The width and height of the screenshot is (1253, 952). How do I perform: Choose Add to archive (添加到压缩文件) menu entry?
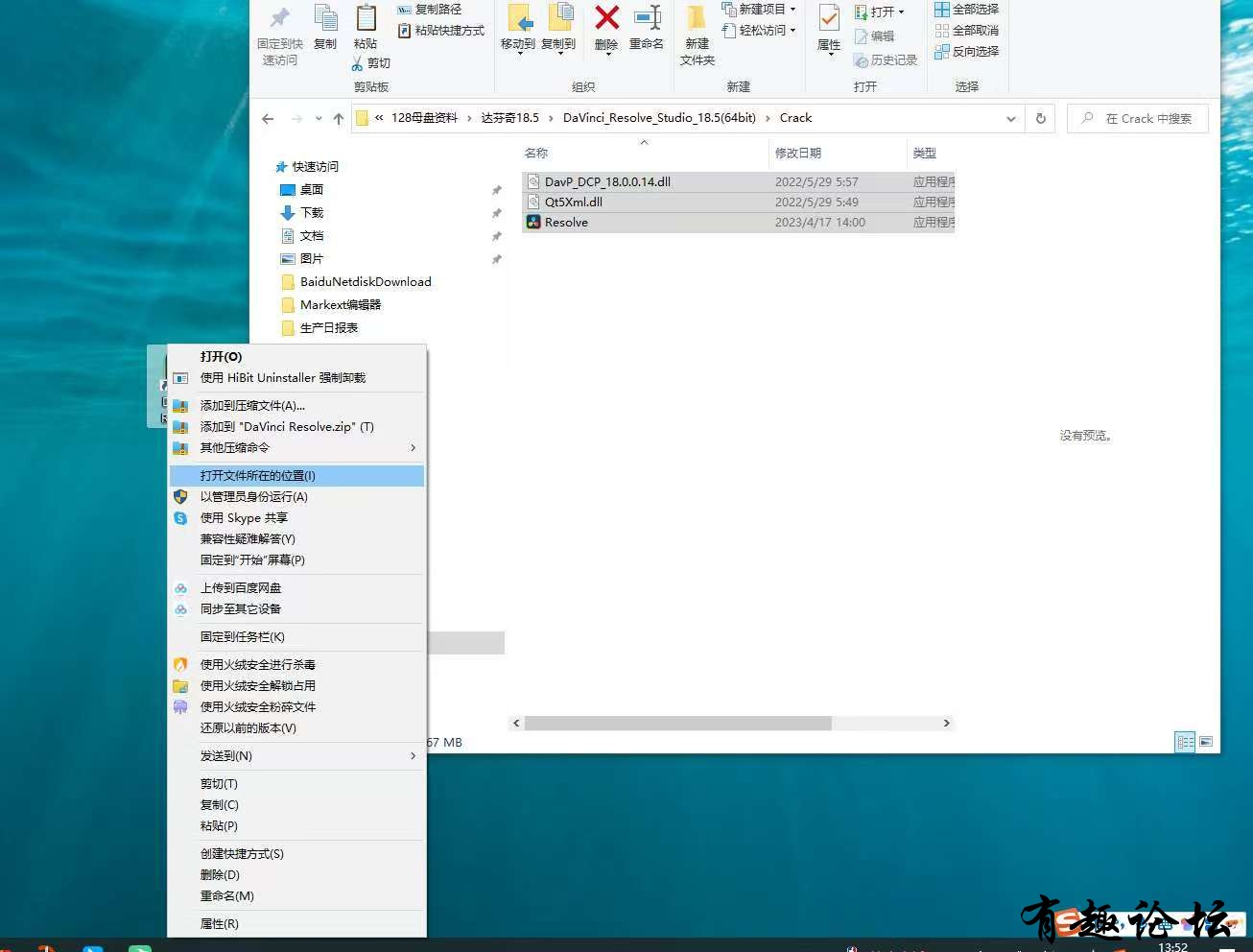tap(296, 406)
